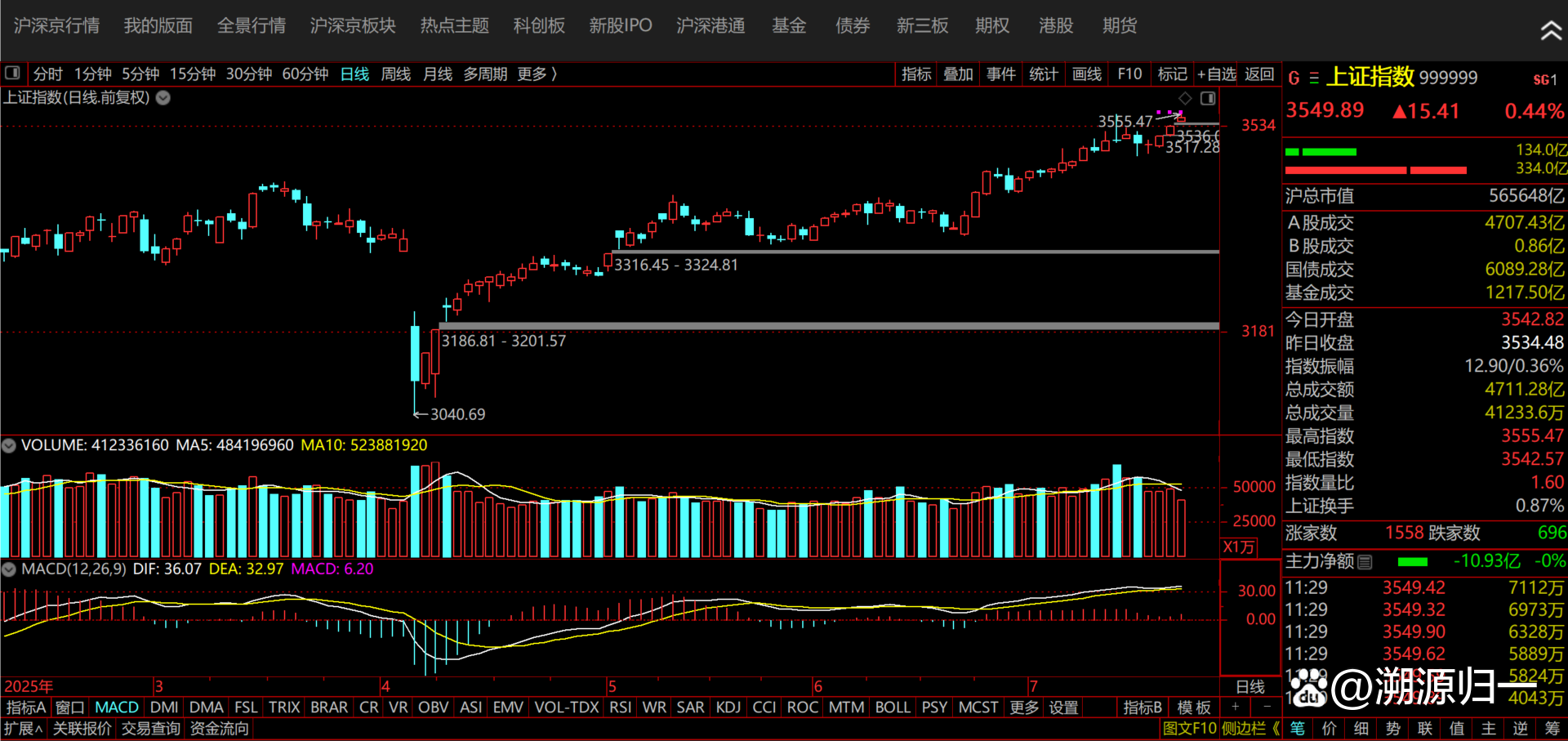Collapse the VOLUME indicator panel
Image resolution: width=1568 pixels, height=741 pixels.
click(x=9, y=446)
